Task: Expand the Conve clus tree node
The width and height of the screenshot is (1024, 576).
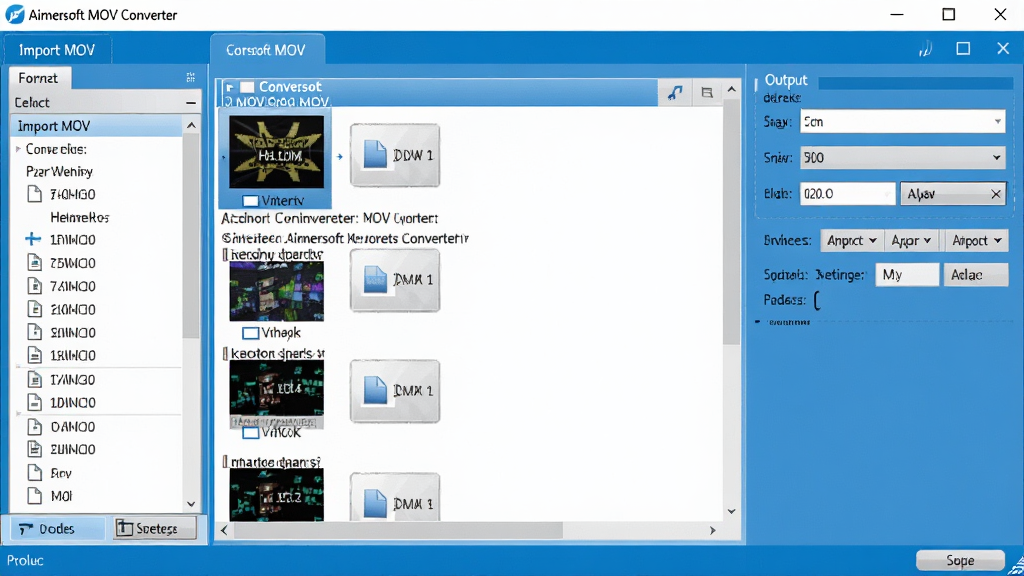Action: (x=18, y=150)
